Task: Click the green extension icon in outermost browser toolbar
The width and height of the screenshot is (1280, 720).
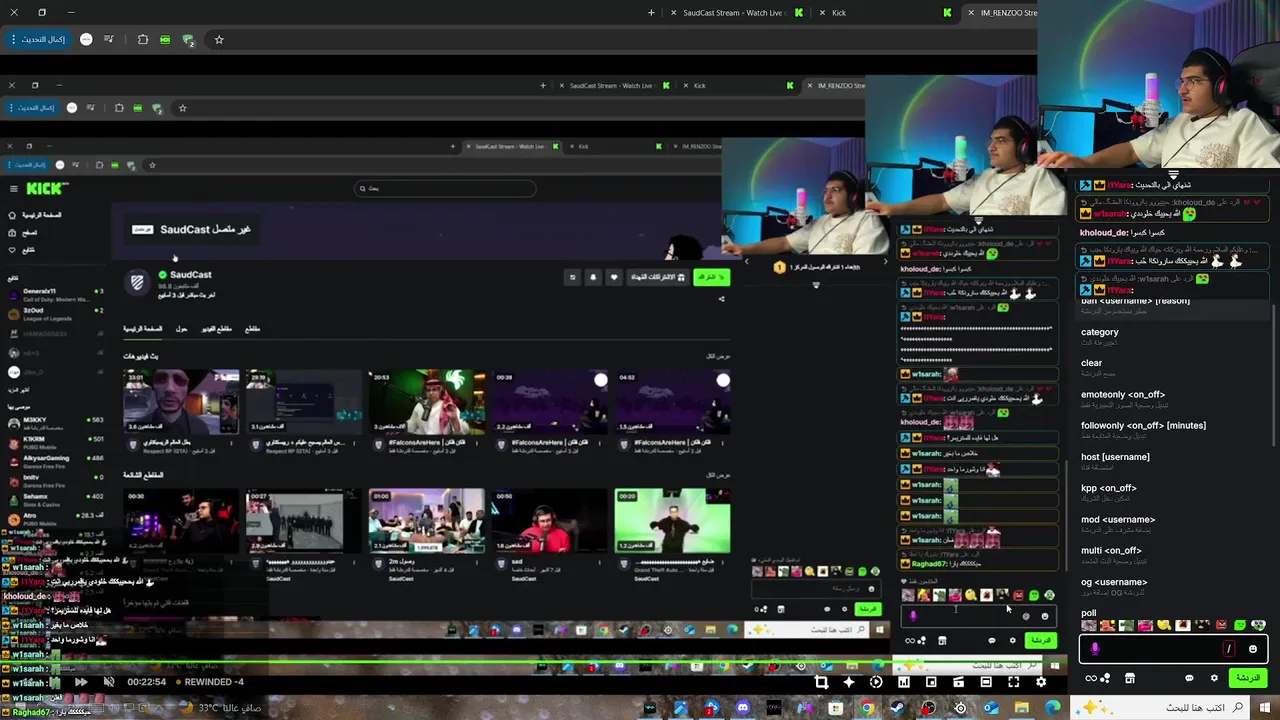Action: tap(165, 39)
